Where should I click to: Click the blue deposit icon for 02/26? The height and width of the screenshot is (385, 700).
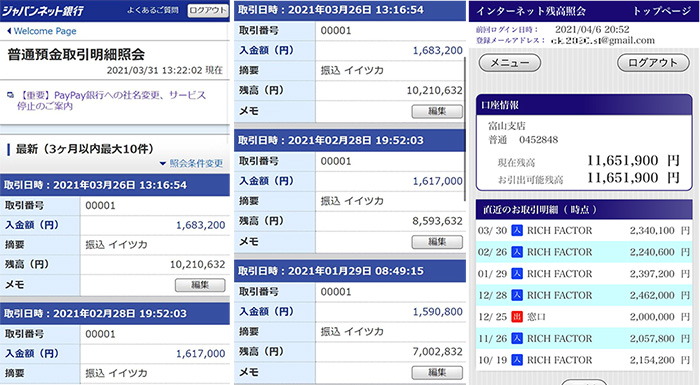click(517, 252)
